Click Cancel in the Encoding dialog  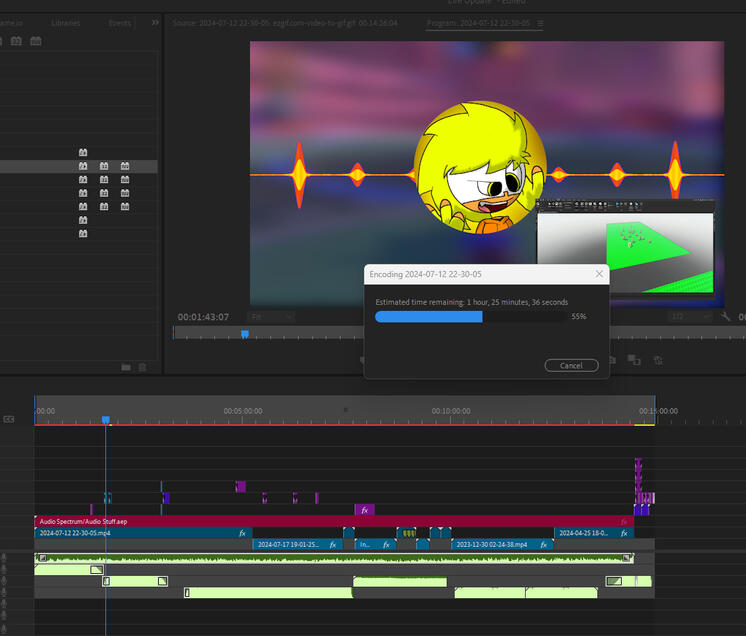[571, 365]
